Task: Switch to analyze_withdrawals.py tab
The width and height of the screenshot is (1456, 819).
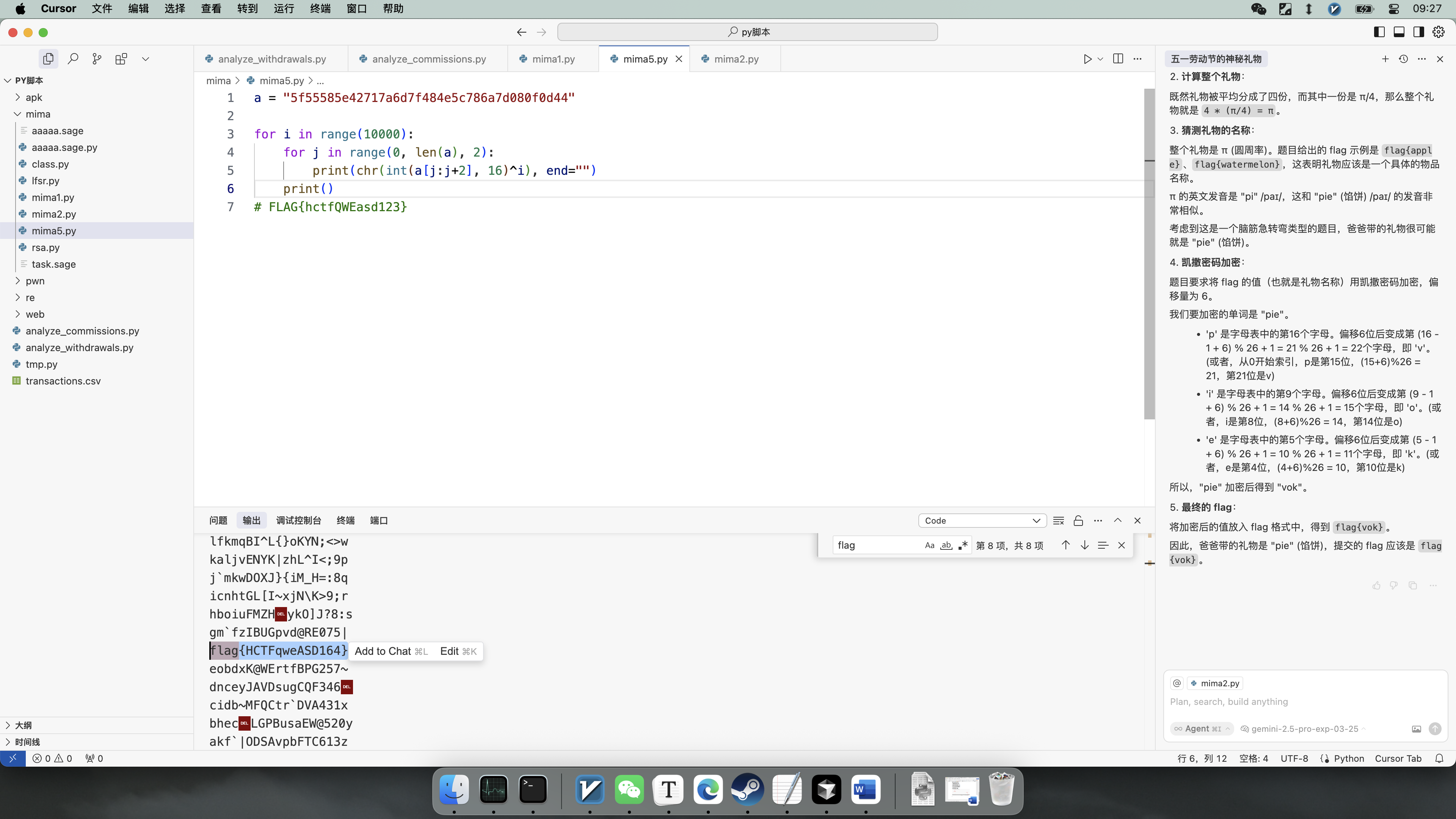Action: [x=271, y=59]
